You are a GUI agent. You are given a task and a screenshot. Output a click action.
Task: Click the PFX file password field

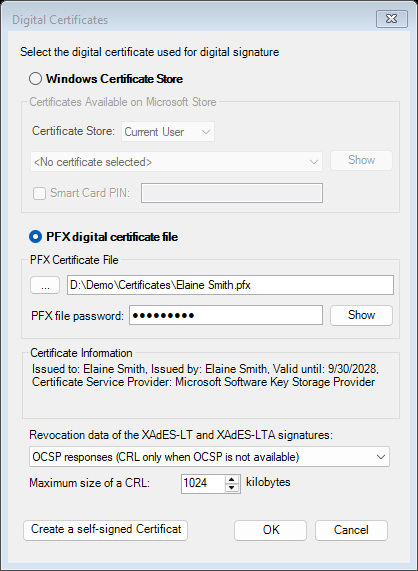(226, 315)
